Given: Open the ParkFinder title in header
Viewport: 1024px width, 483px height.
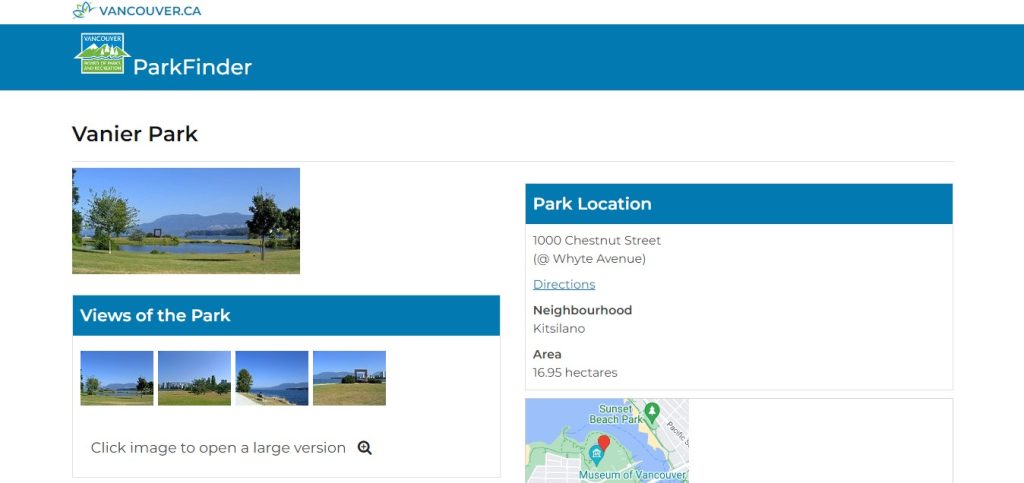Looking at the screenshot, I should coord(192,67).
